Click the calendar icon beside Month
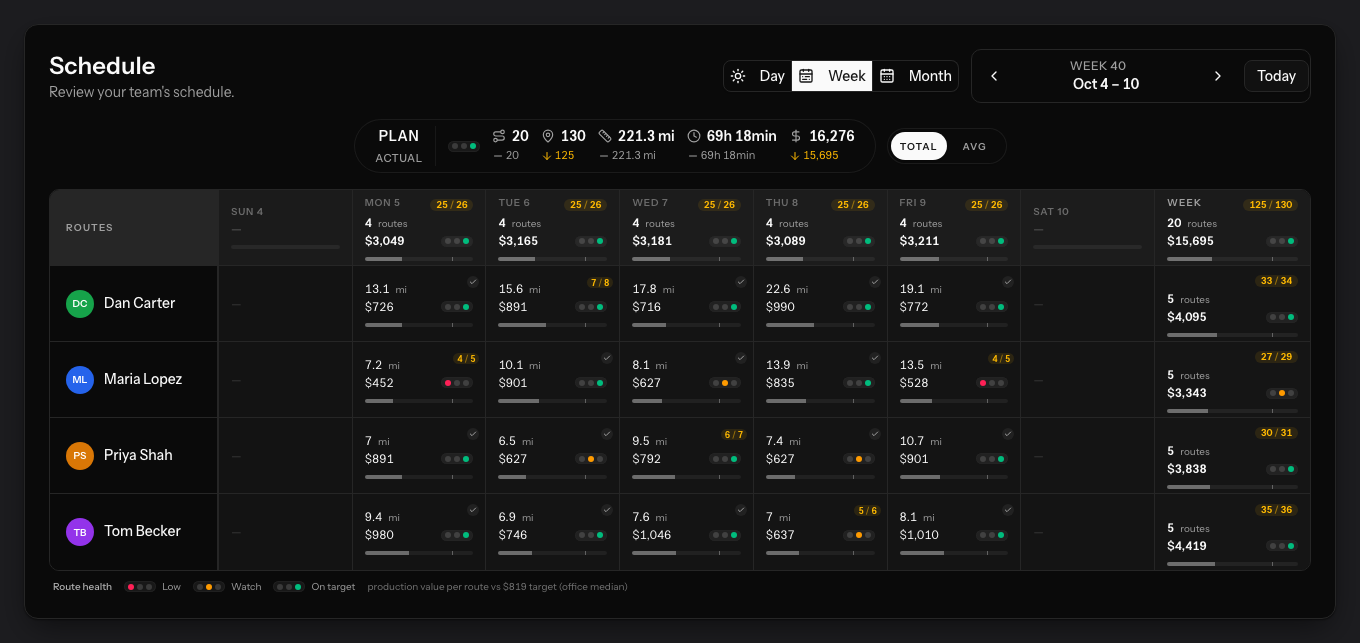1360x643 pixels. point(887,76)
